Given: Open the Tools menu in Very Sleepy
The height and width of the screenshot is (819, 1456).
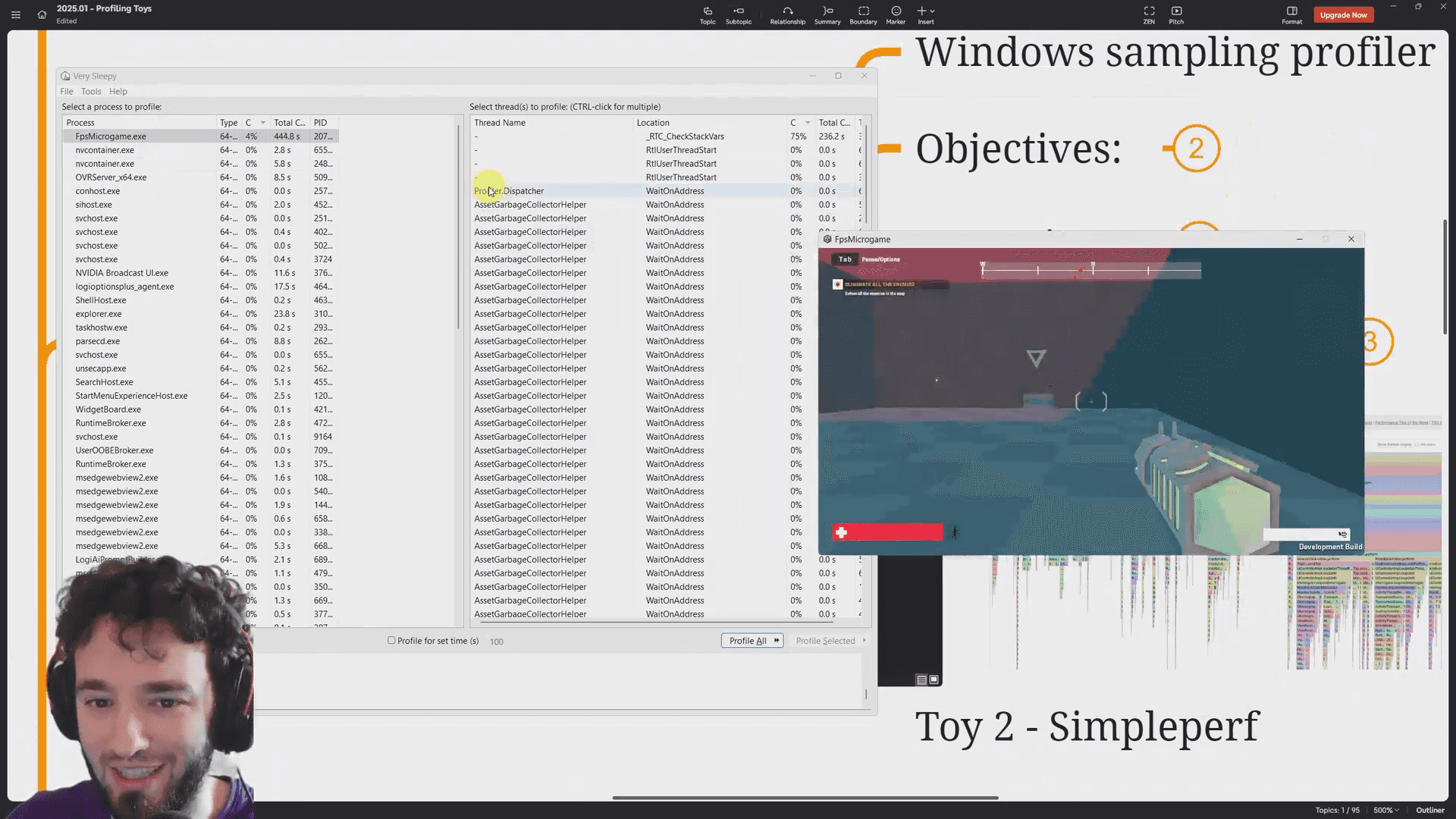Looking at the screenshot, I should [x=91, y=91].
